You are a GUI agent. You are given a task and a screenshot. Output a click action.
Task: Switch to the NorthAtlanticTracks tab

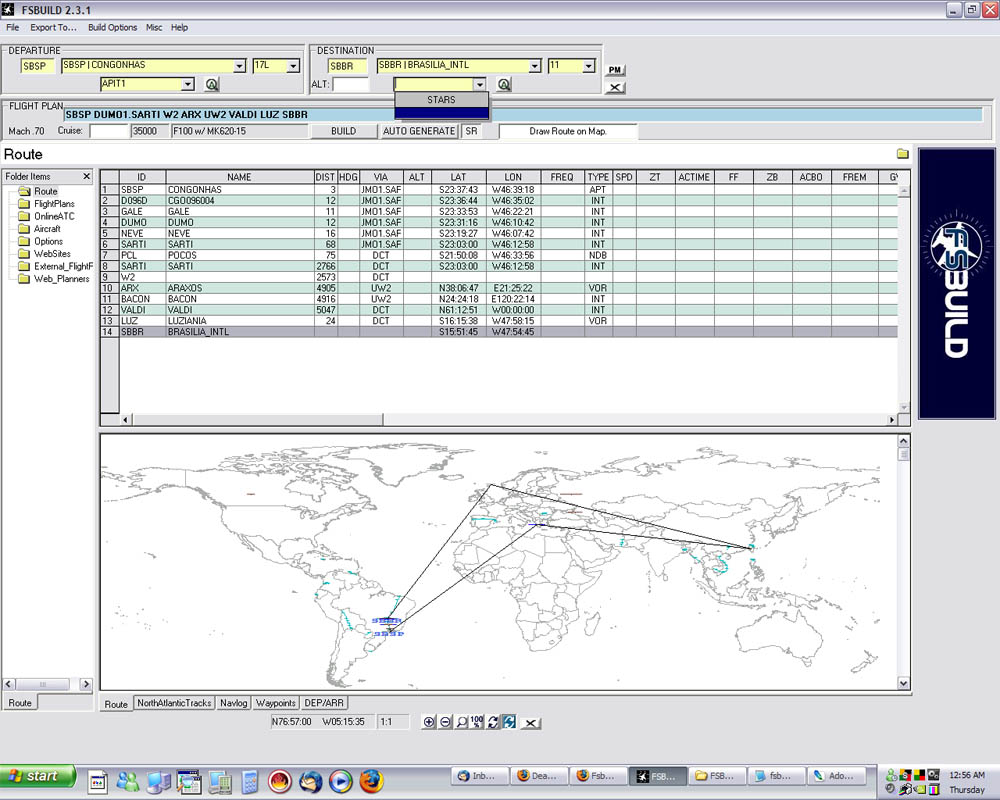[x=174, y=703]
